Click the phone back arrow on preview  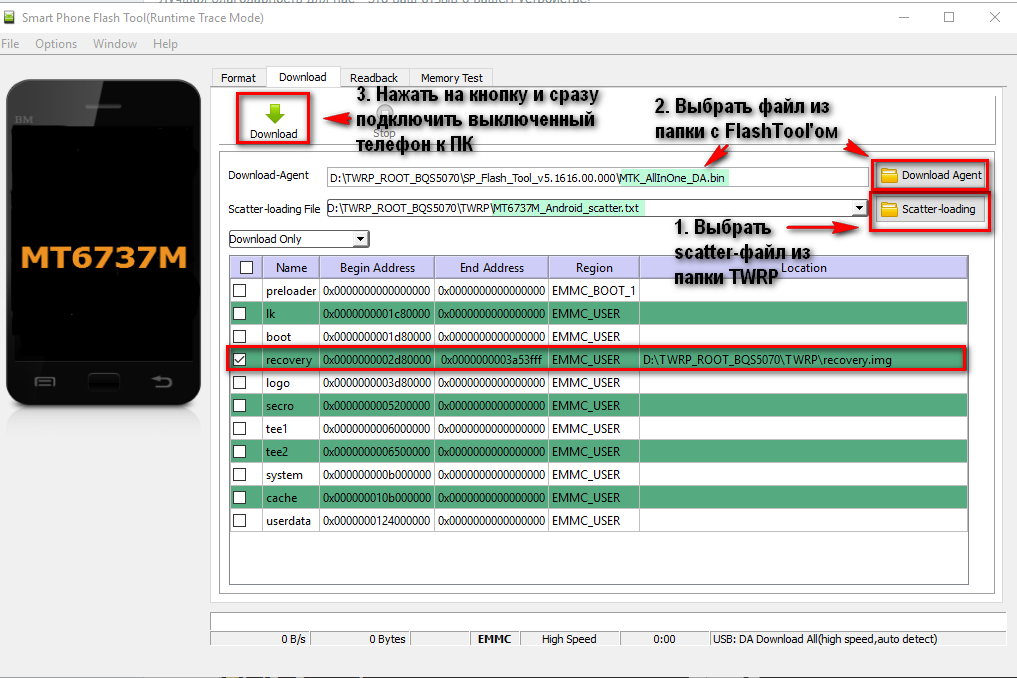(x=162, y=382)
